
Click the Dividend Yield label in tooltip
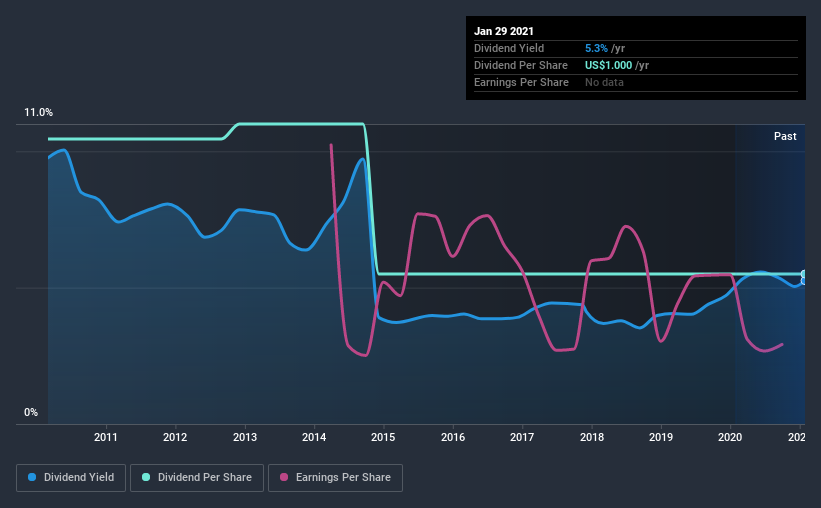(509, 48)
